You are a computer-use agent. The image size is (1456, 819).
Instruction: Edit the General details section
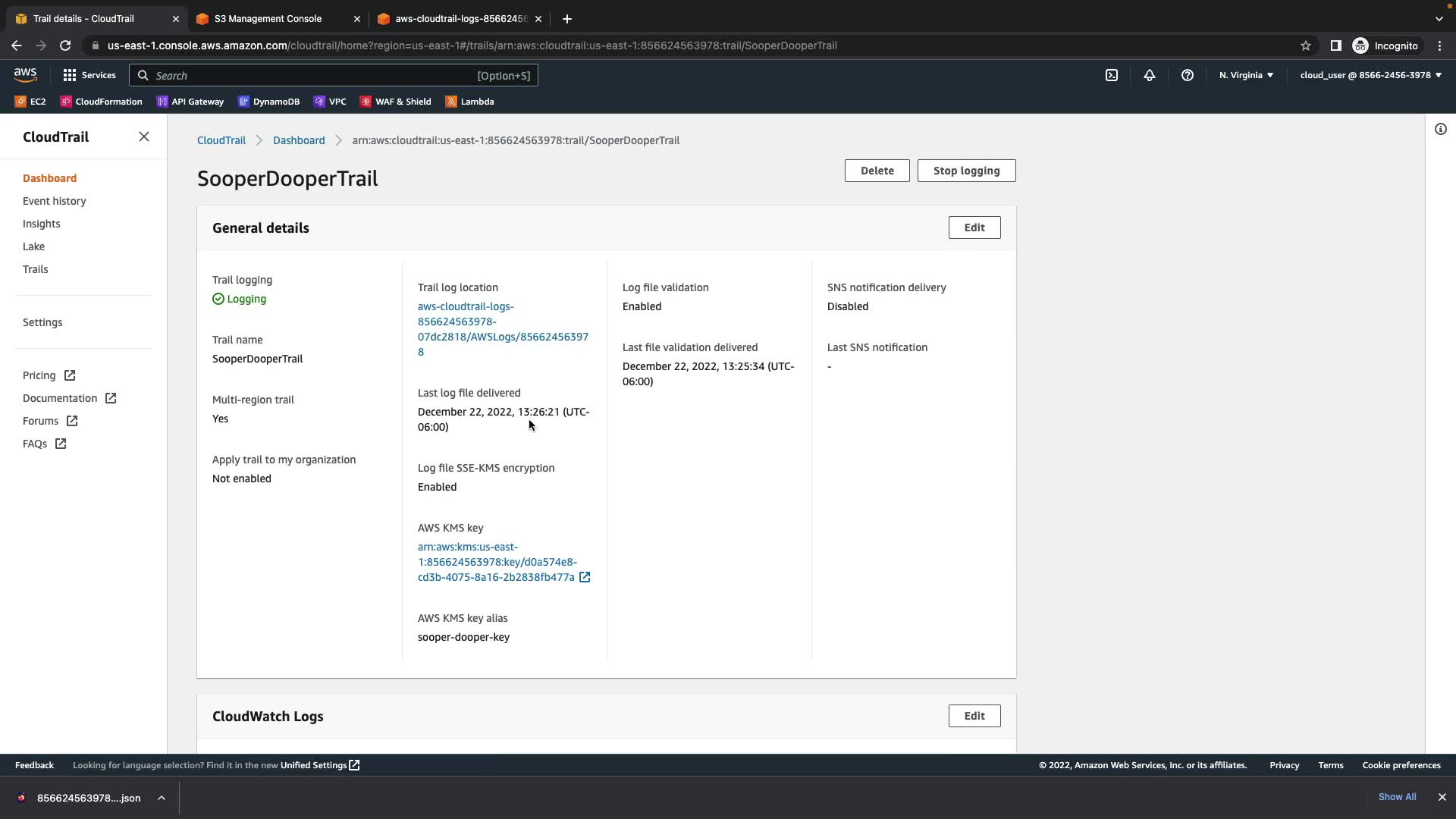click(x=974, y=227)
